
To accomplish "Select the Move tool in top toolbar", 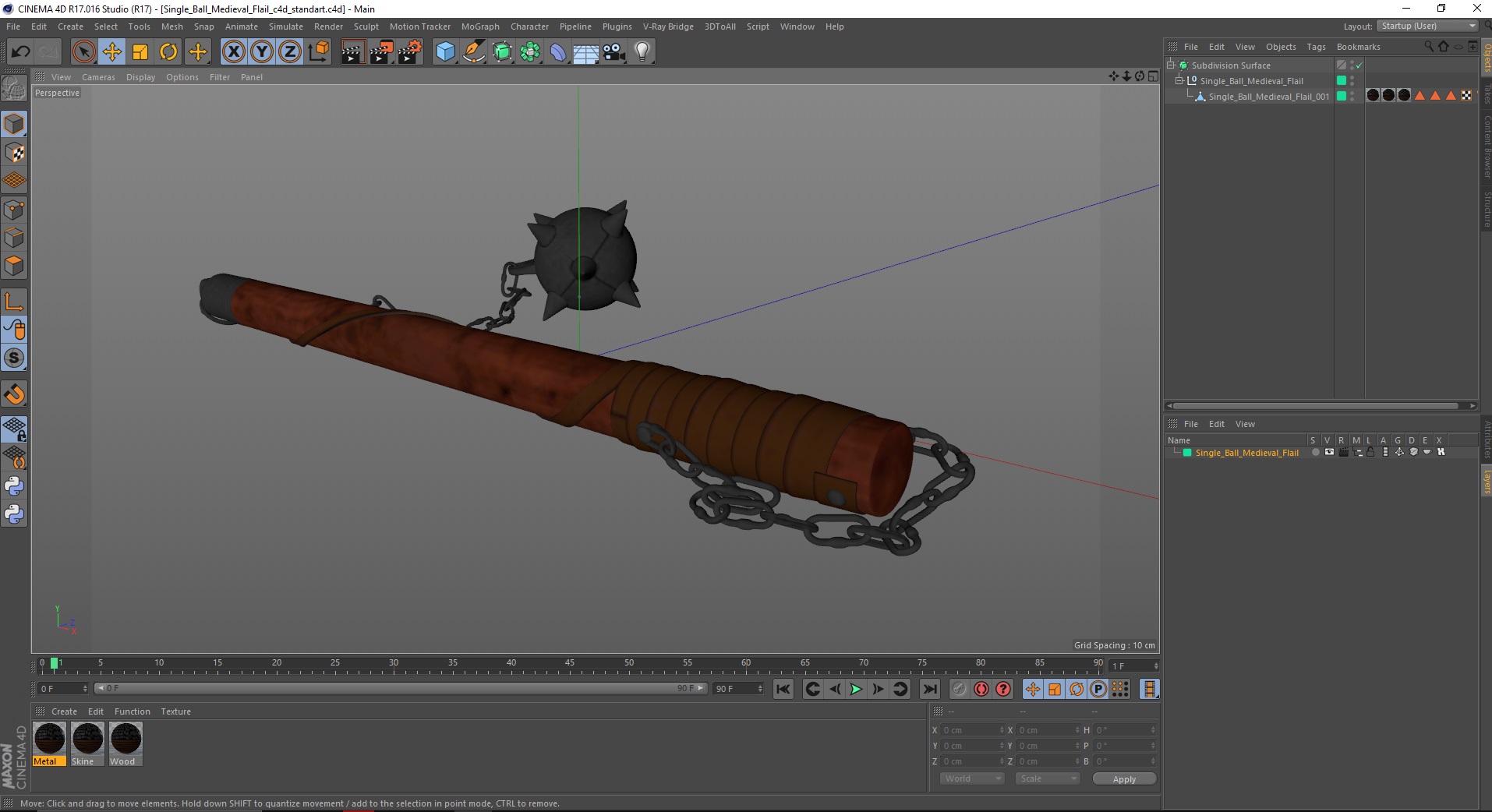I will 111,52.
